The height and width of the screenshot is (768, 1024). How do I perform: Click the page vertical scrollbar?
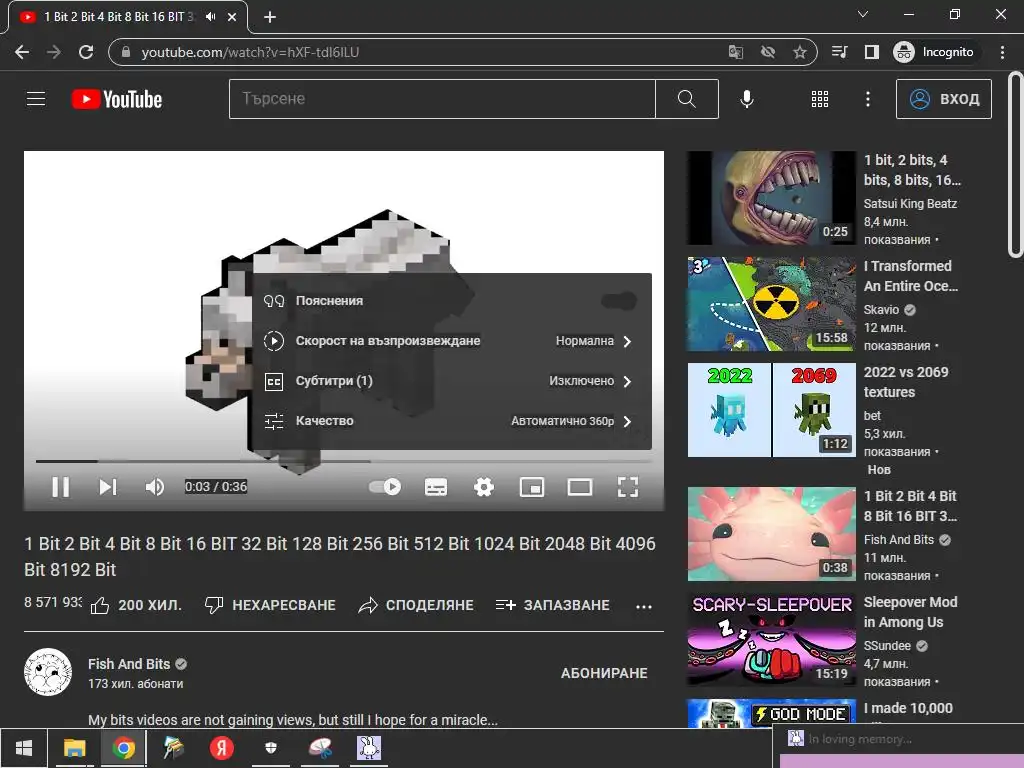[1014, 165]
